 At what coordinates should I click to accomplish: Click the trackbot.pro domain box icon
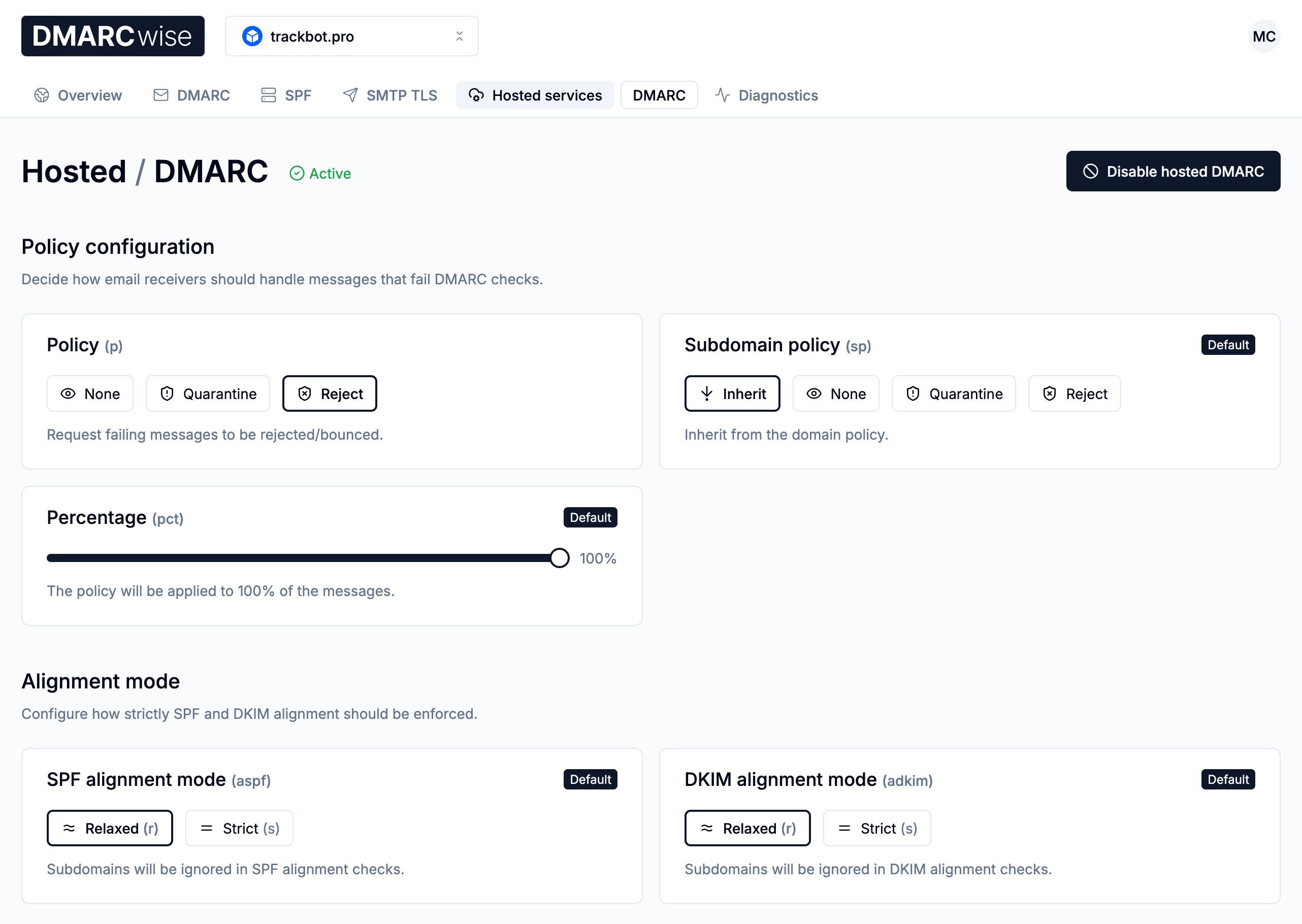[253, 36]
